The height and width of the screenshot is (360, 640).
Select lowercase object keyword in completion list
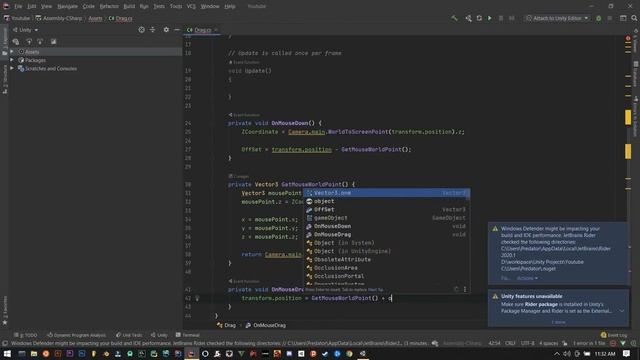(386, 201)
